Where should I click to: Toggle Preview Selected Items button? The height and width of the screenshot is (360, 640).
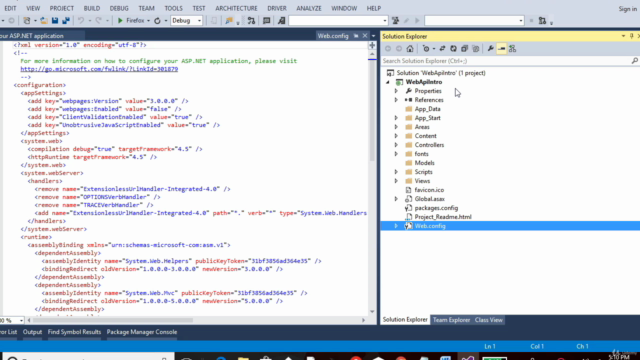coord(502,49)
